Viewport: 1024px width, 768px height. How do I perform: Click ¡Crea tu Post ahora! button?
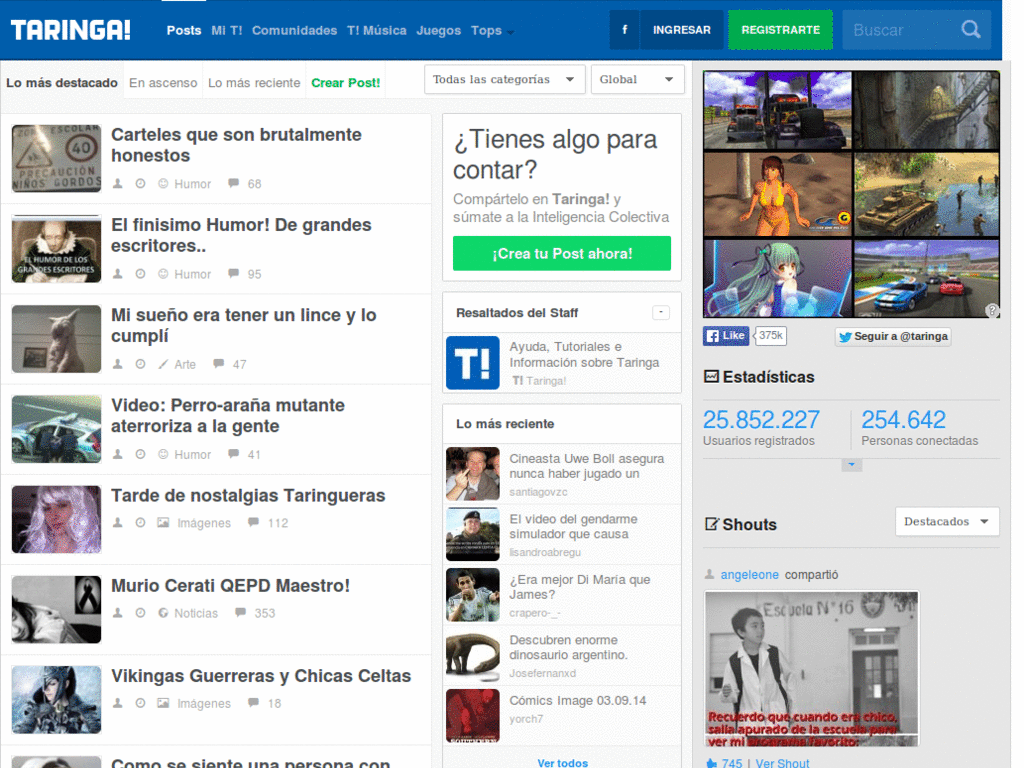click(x=562, y=253)
